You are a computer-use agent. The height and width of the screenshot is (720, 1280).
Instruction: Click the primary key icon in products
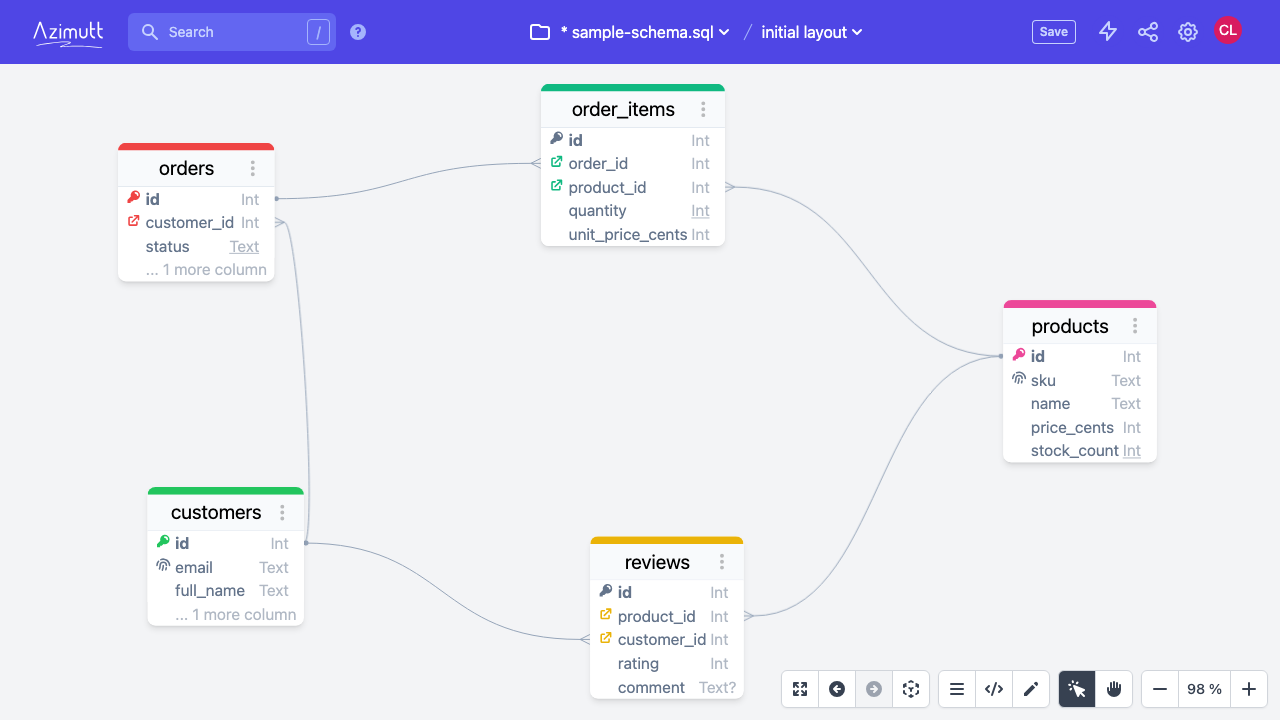[x=1019, y=355]
